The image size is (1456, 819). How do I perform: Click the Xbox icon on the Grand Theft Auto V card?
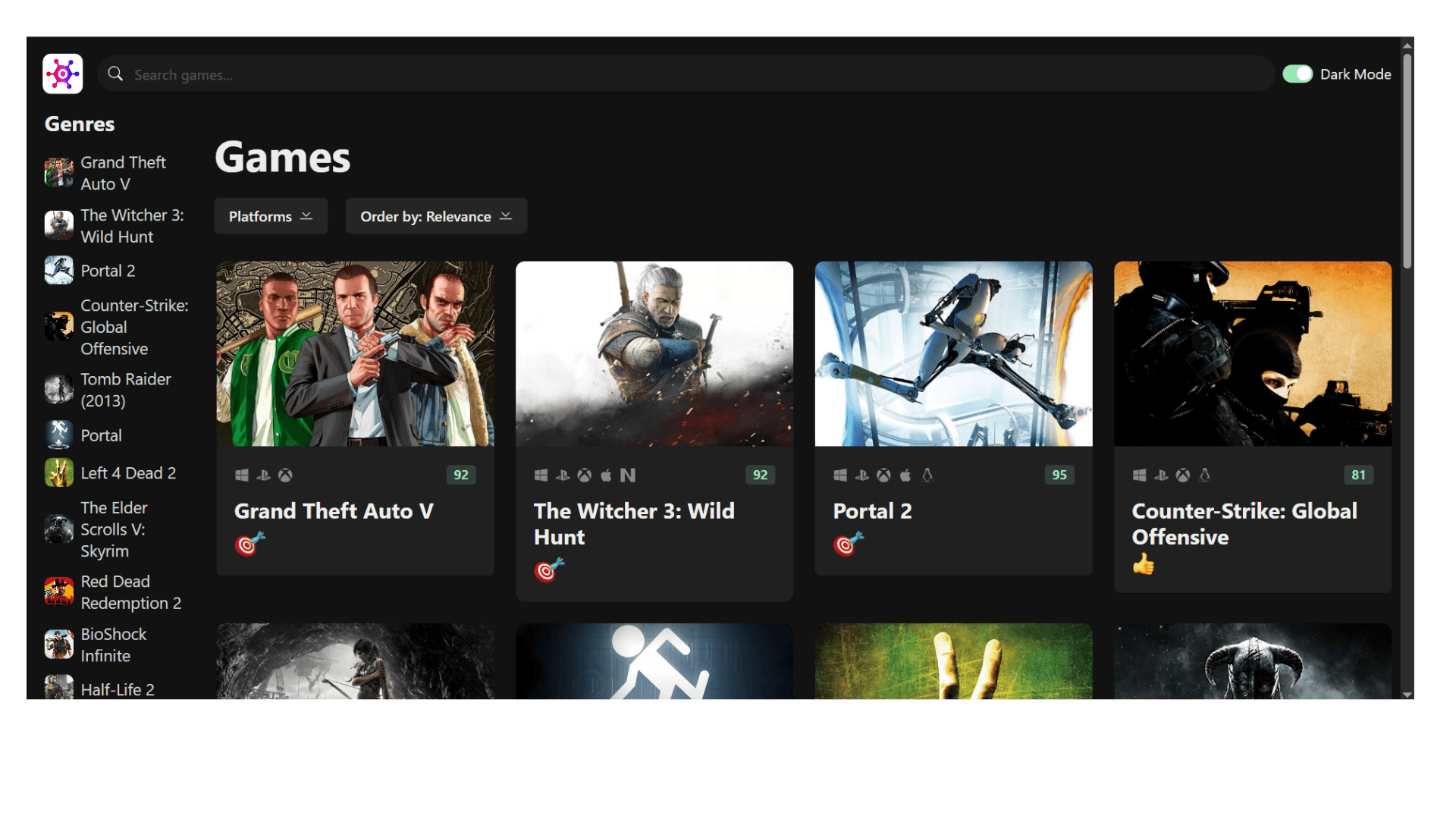click(286, 475)
